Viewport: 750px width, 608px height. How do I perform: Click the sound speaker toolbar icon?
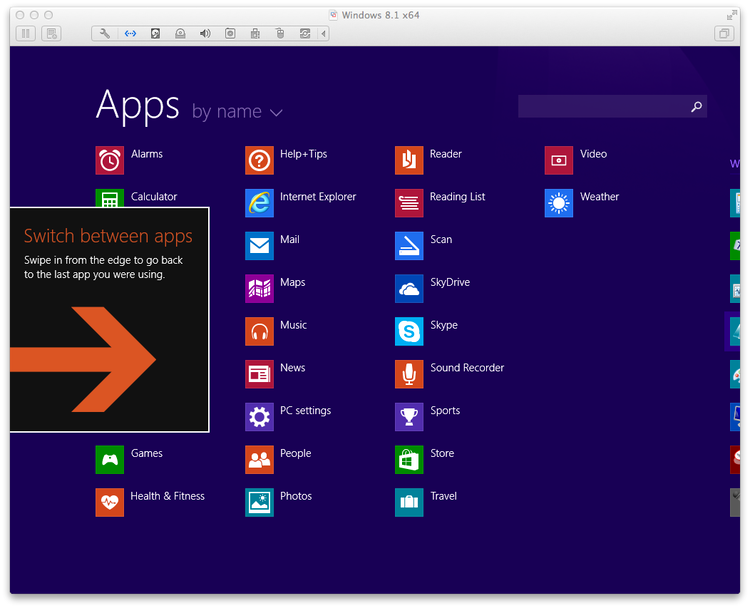tap(205, 33)
